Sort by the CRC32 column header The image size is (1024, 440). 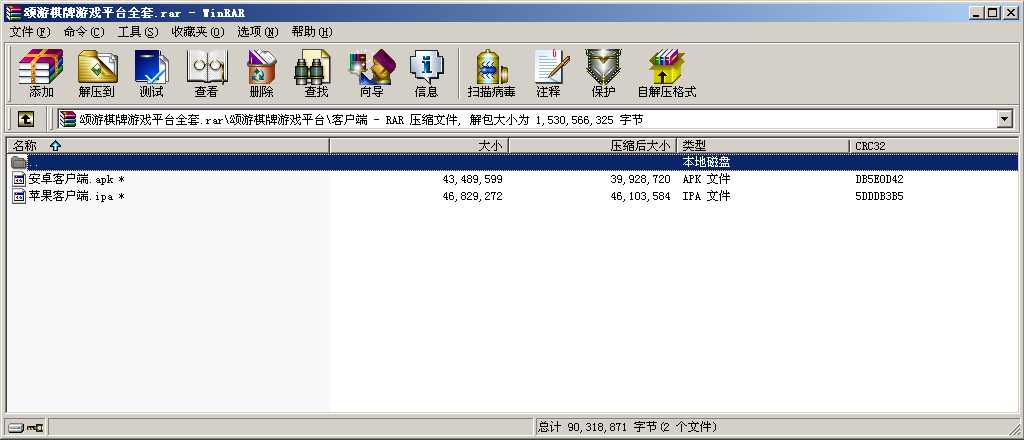tap(934, 146)
